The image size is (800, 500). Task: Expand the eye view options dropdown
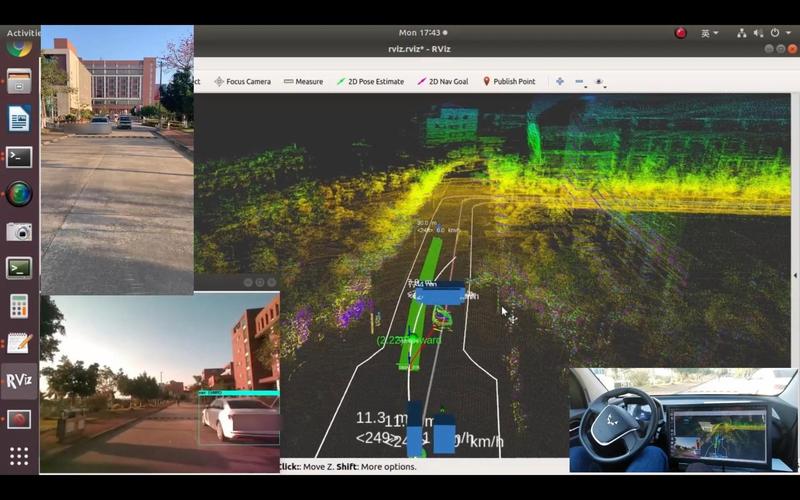(599, 82)
